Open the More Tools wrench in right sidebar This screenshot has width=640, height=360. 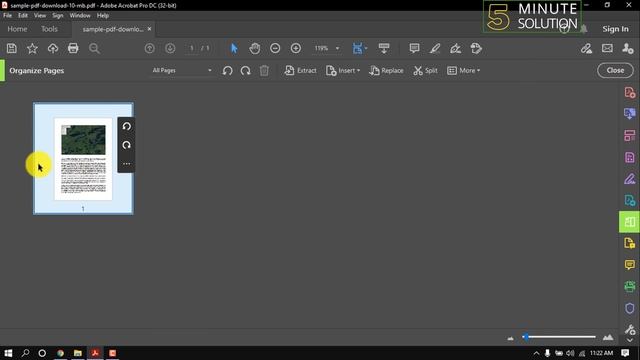(630, 329)
